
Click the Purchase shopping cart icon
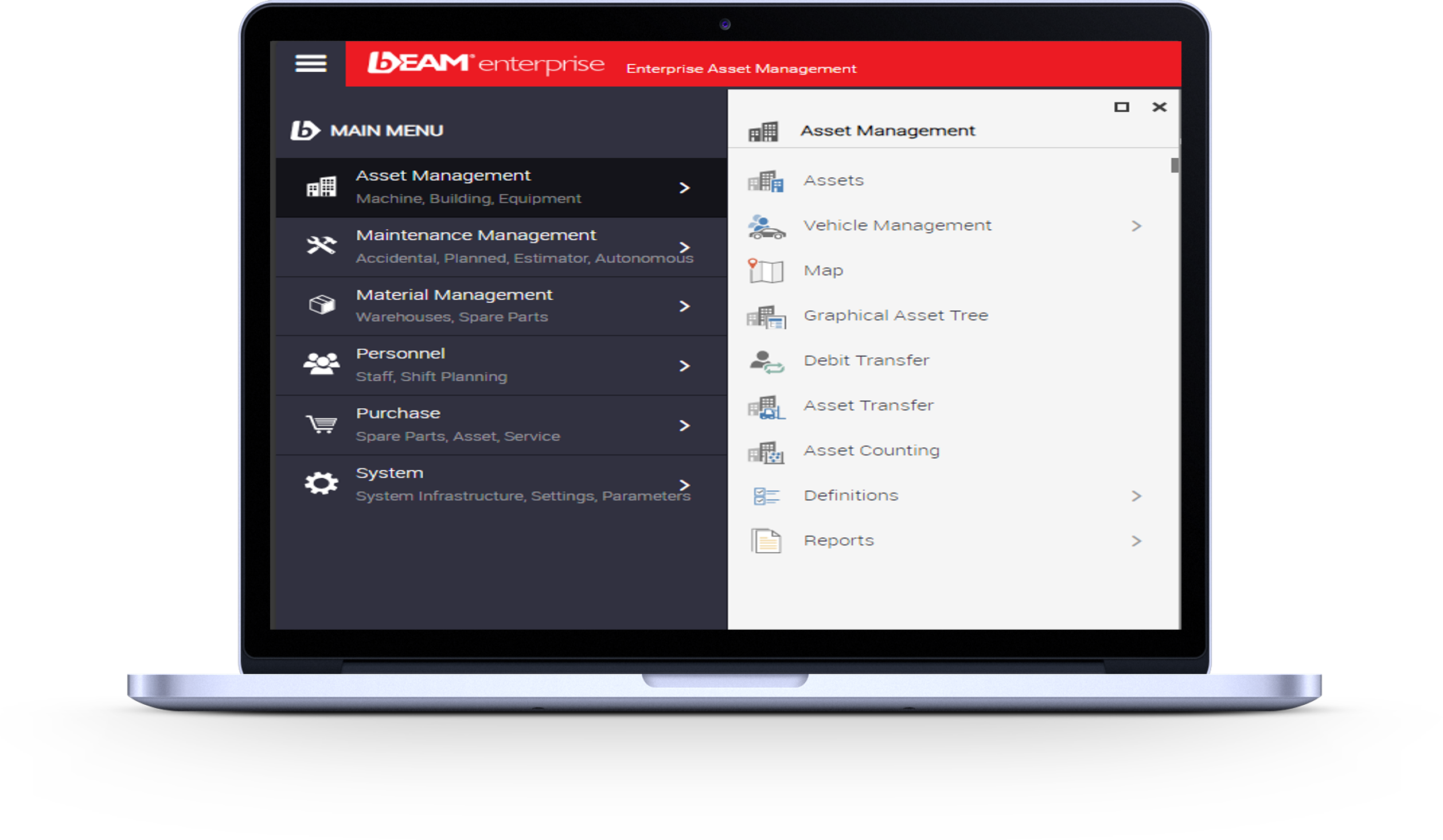point(321,424)
